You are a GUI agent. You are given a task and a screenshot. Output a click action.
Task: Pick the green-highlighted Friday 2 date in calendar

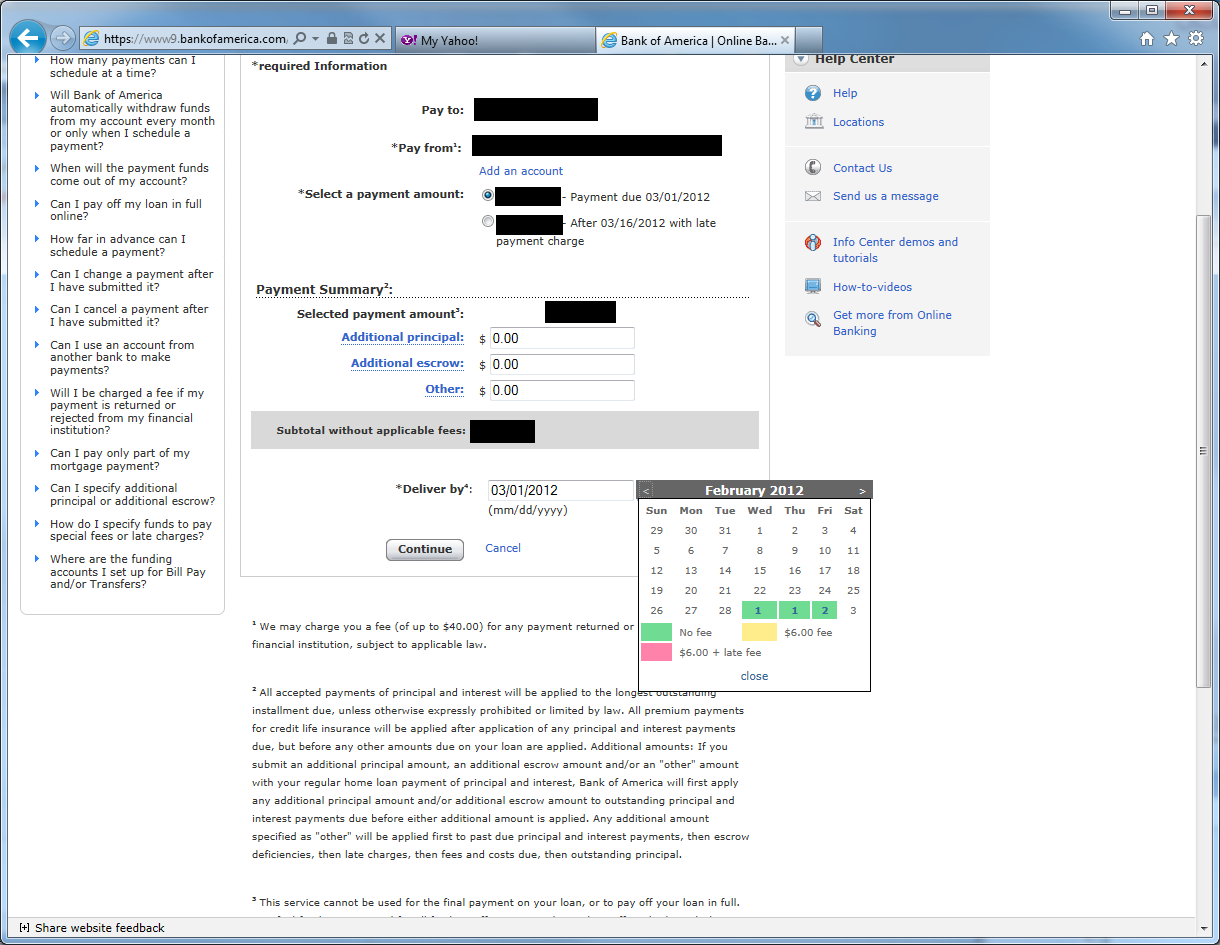[824, 611]
